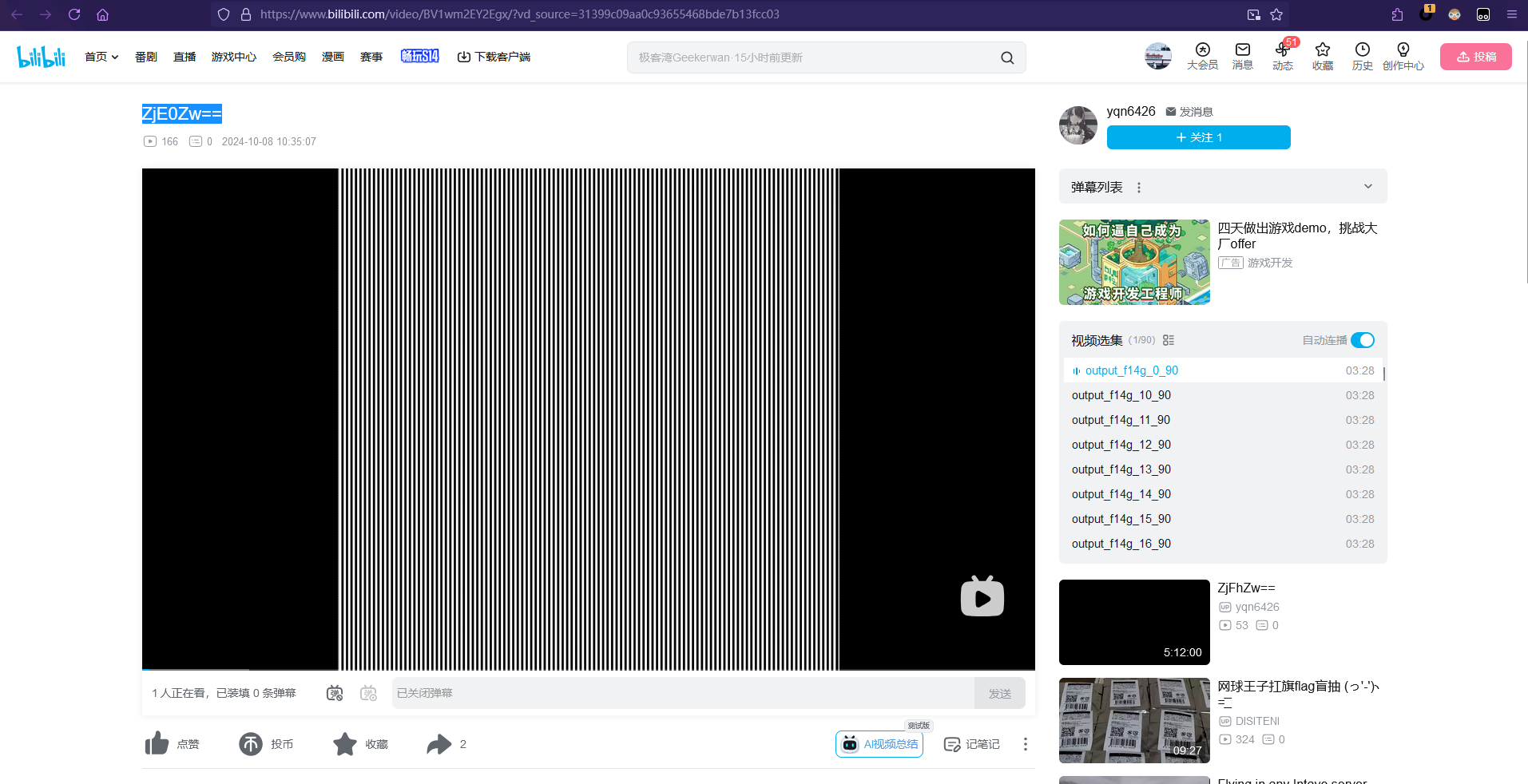The height and width of the screenshot is (784, 1528).
Task: Open the 漫画 nav item
Action: [333, 57]
